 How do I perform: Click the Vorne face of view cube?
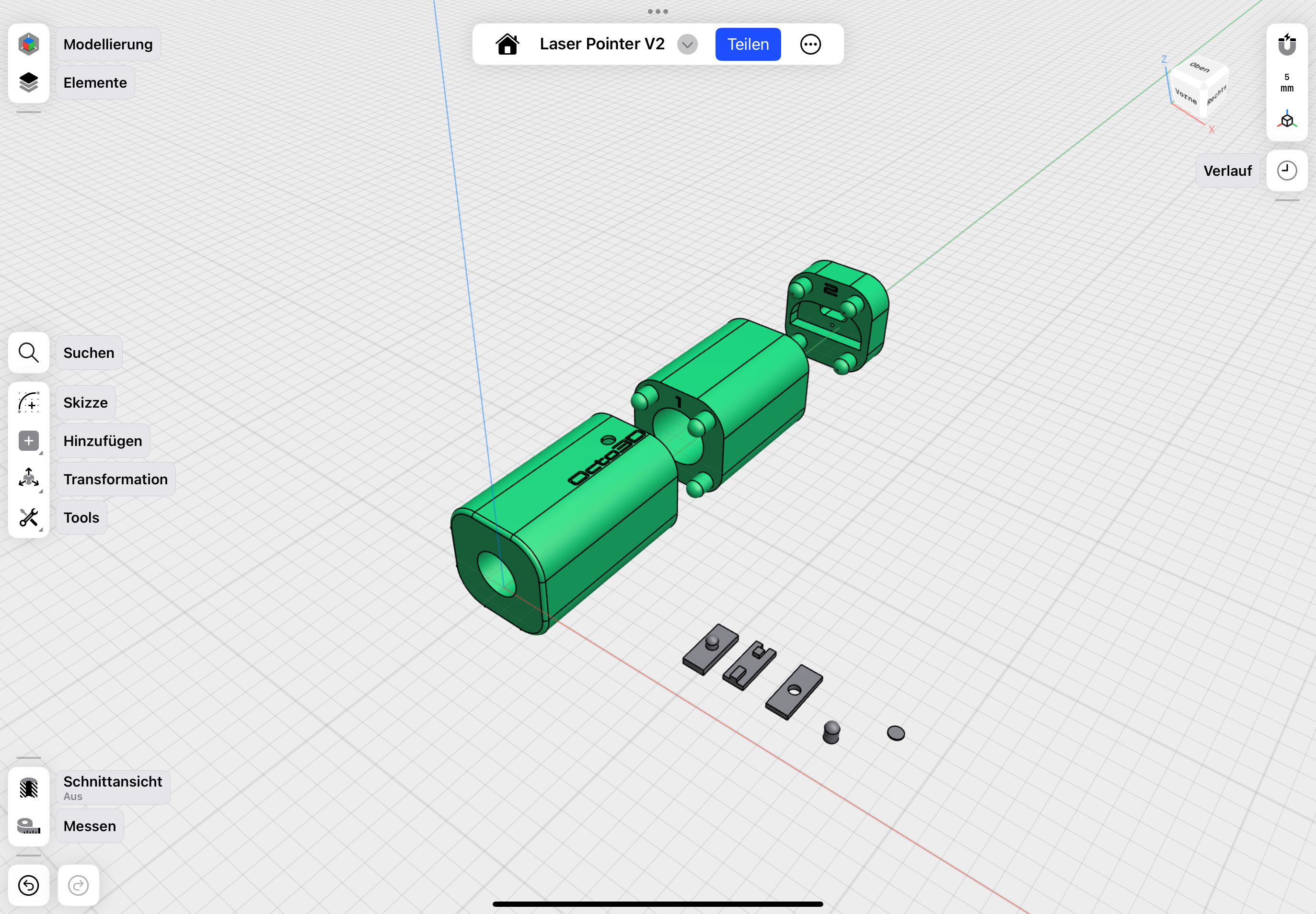coord(1186,96)
